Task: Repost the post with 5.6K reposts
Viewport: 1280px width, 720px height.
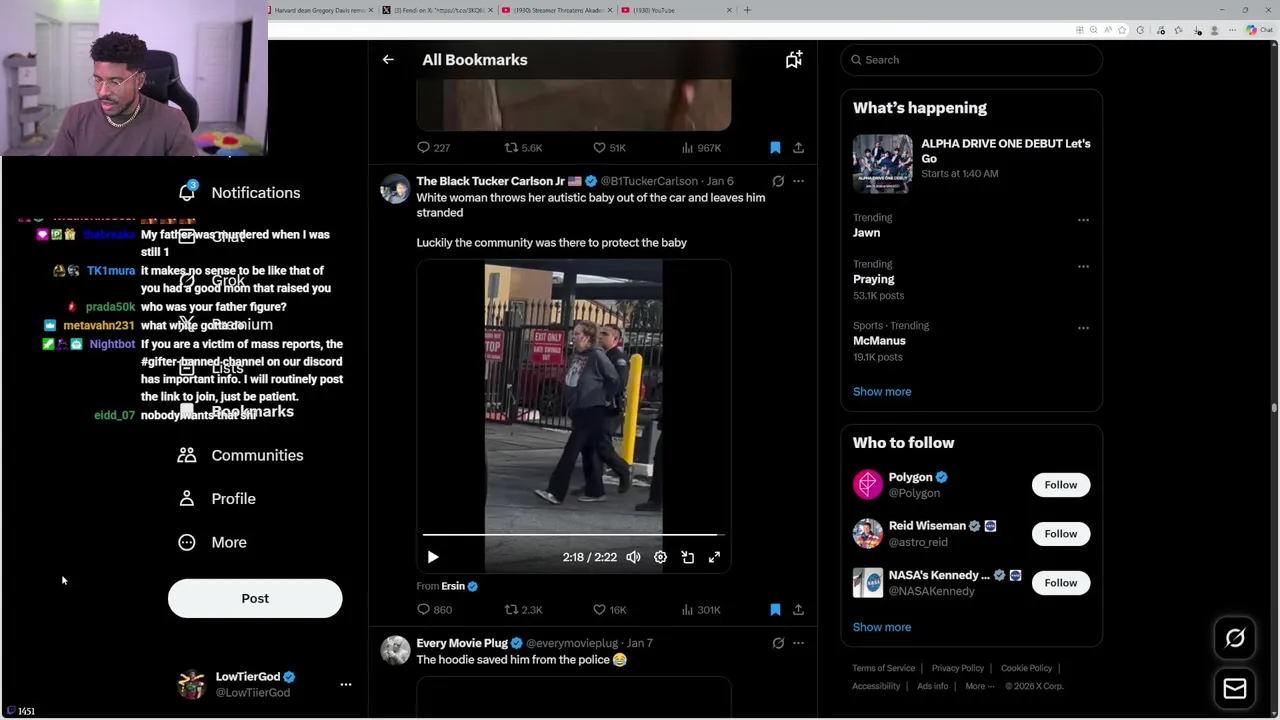Action: pyautogui.click(x=523, y=148)
